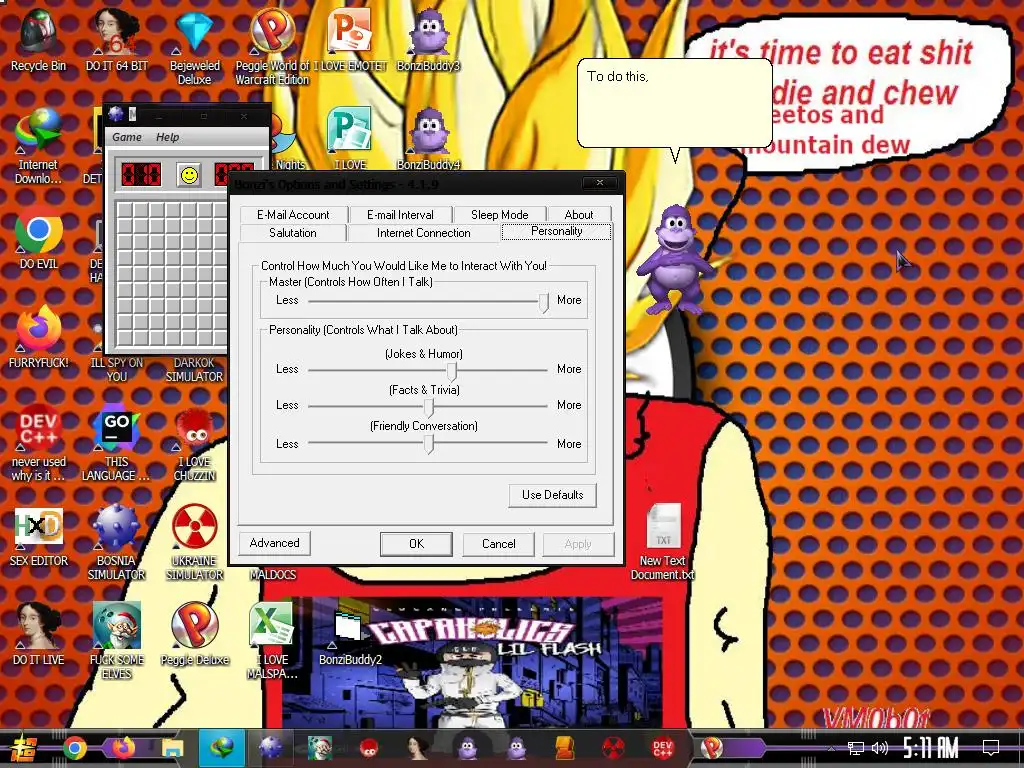This screenshot has height=768, width=1024.
Task: Click Bonzi's 'To do this,' speech balloon
Action: [x=675, y=103]
